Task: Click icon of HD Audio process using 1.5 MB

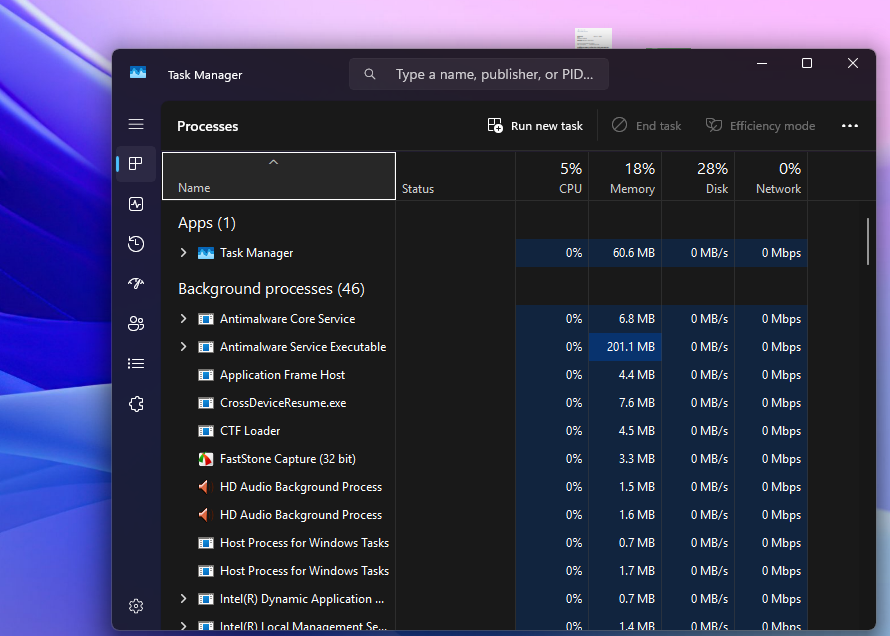Action: click(x=205, y=487)
